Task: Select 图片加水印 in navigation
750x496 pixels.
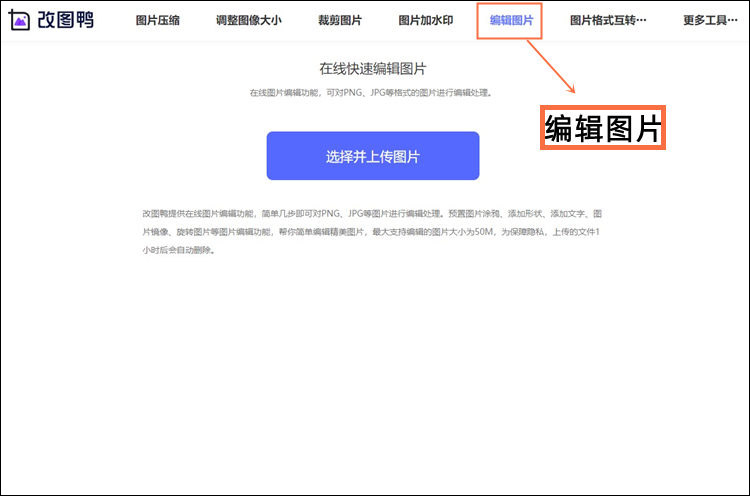Action: [426, 21]
